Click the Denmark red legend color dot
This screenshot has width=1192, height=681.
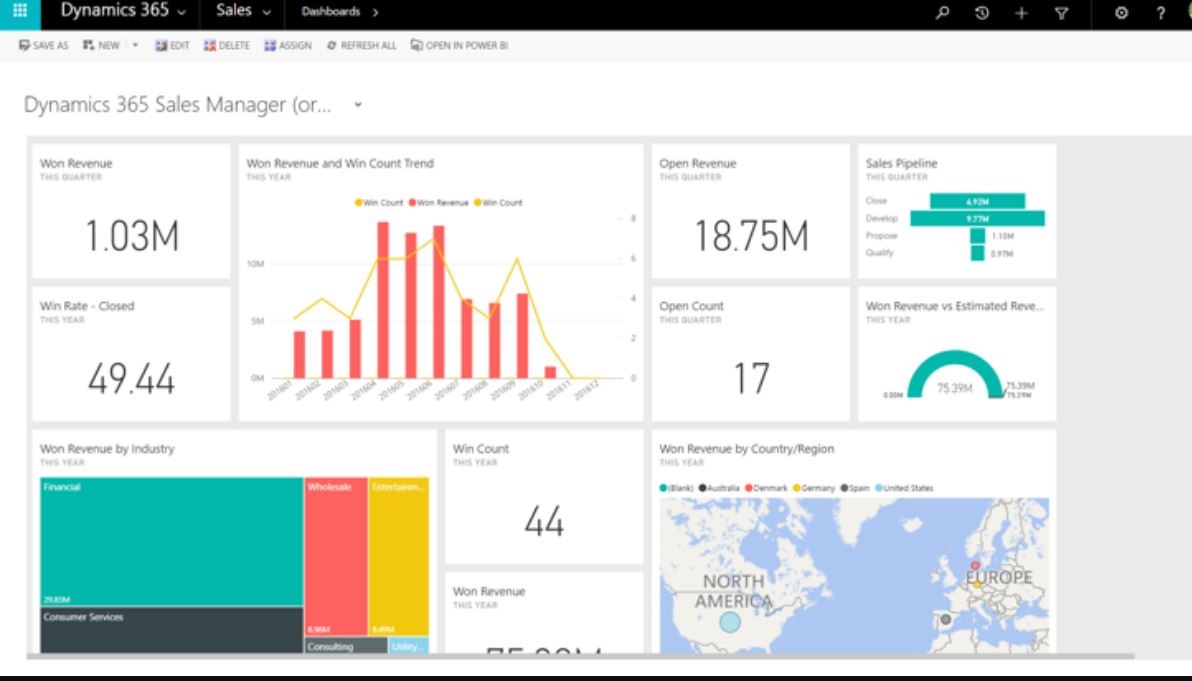click(750, 488)
